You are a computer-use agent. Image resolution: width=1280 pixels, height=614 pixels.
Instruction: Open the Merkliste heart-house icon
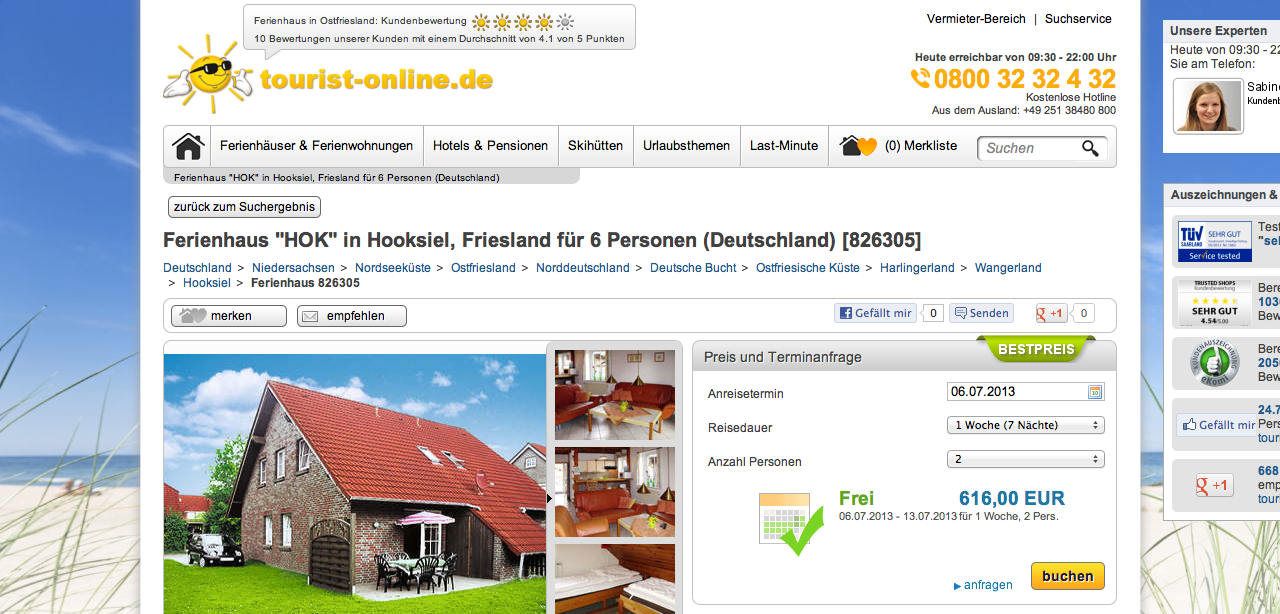point(858,146)
